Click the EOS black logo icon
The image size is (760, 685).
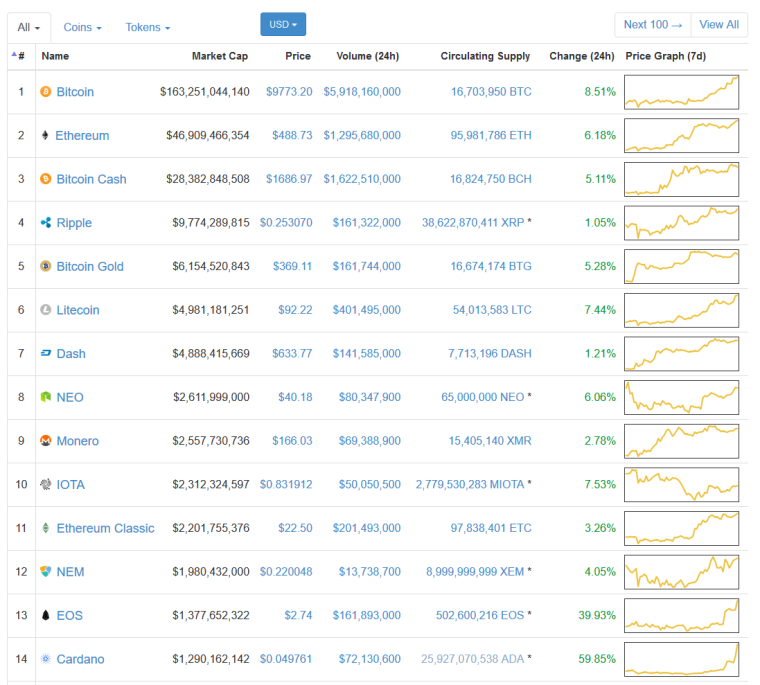coord(46,615)
